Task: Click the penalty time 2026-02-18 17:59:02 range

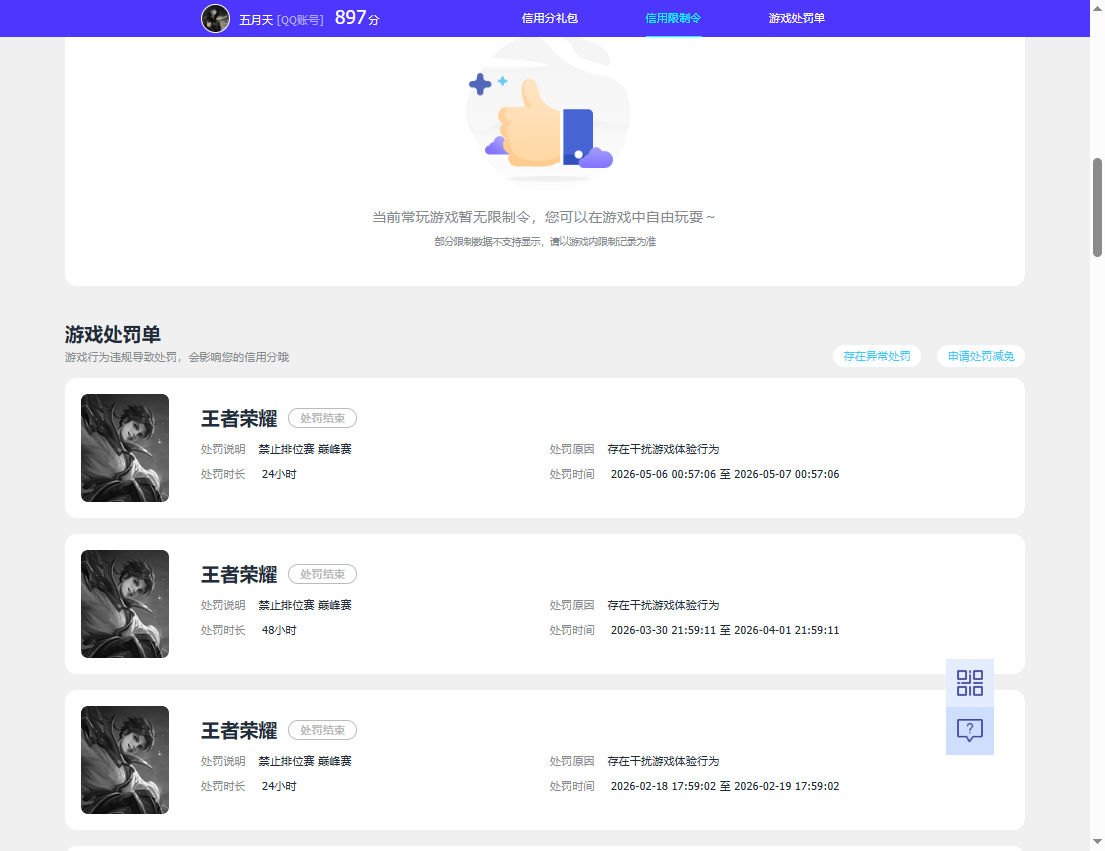Action: tap(724, 786)
